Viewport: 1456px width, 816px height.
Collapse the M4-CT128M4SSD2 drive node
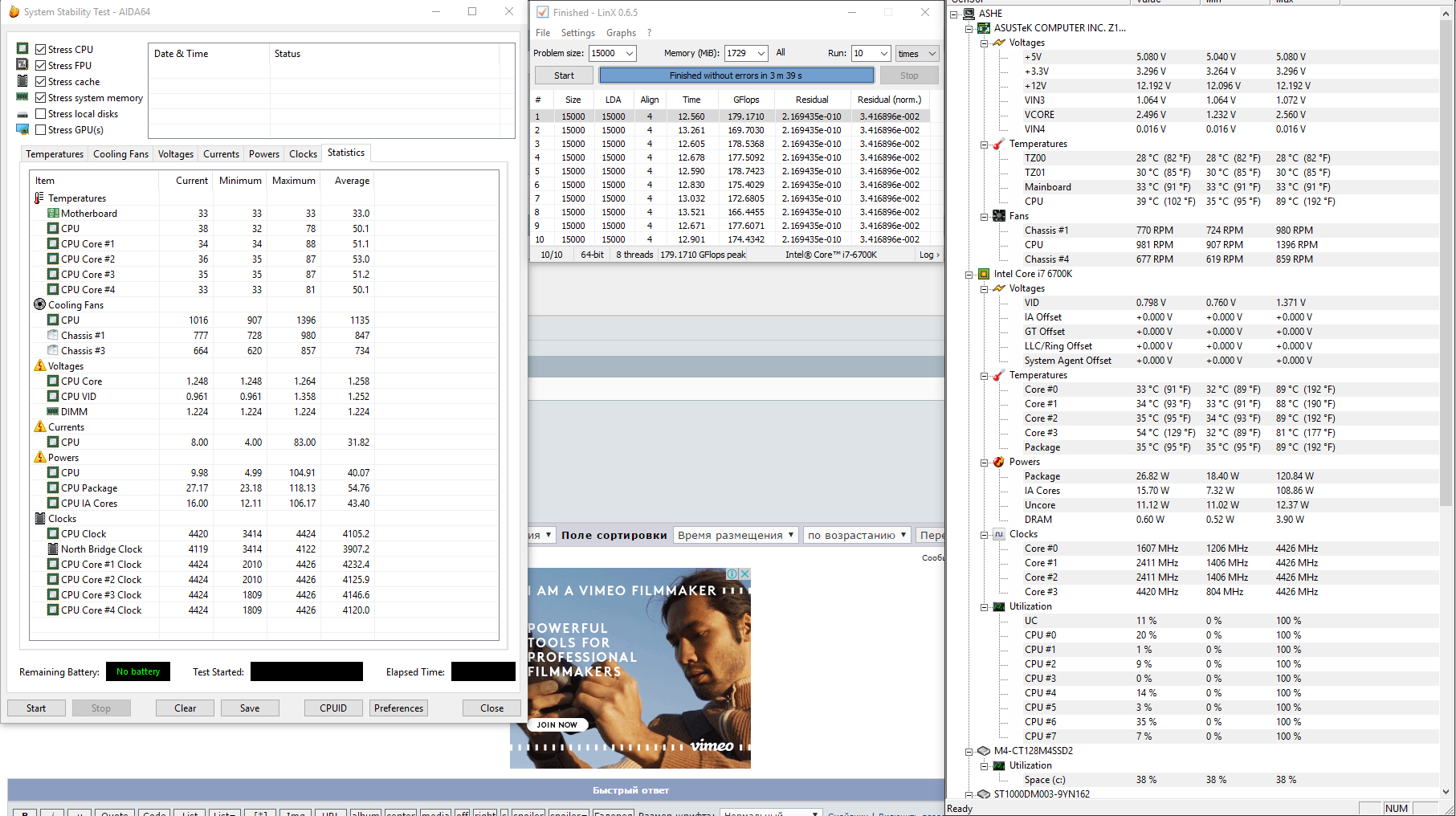[x=969, y=751]
